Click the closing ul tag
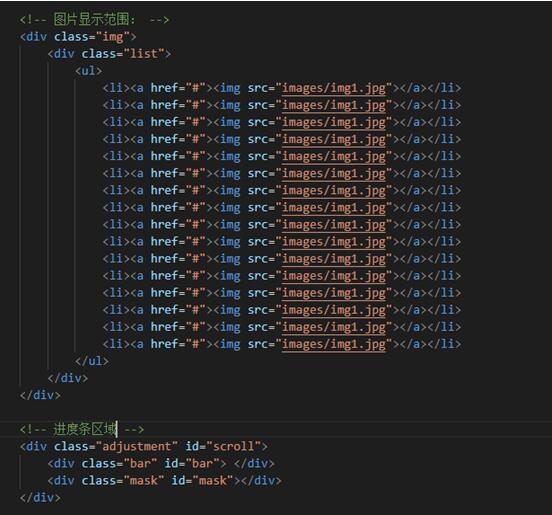The image size is (552, 515). coord(92,361)
